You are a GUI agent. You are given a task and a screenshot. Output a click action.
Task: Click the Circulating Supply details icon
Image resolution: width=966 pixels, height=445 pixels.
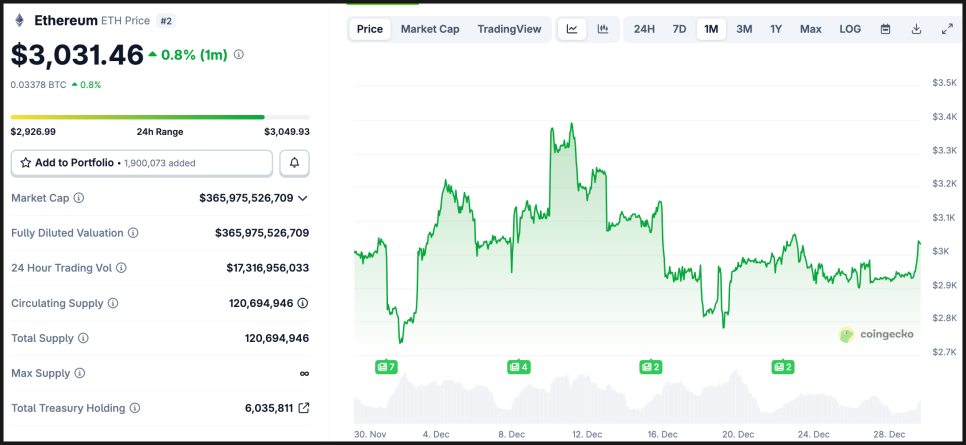[x=303, y=303]
